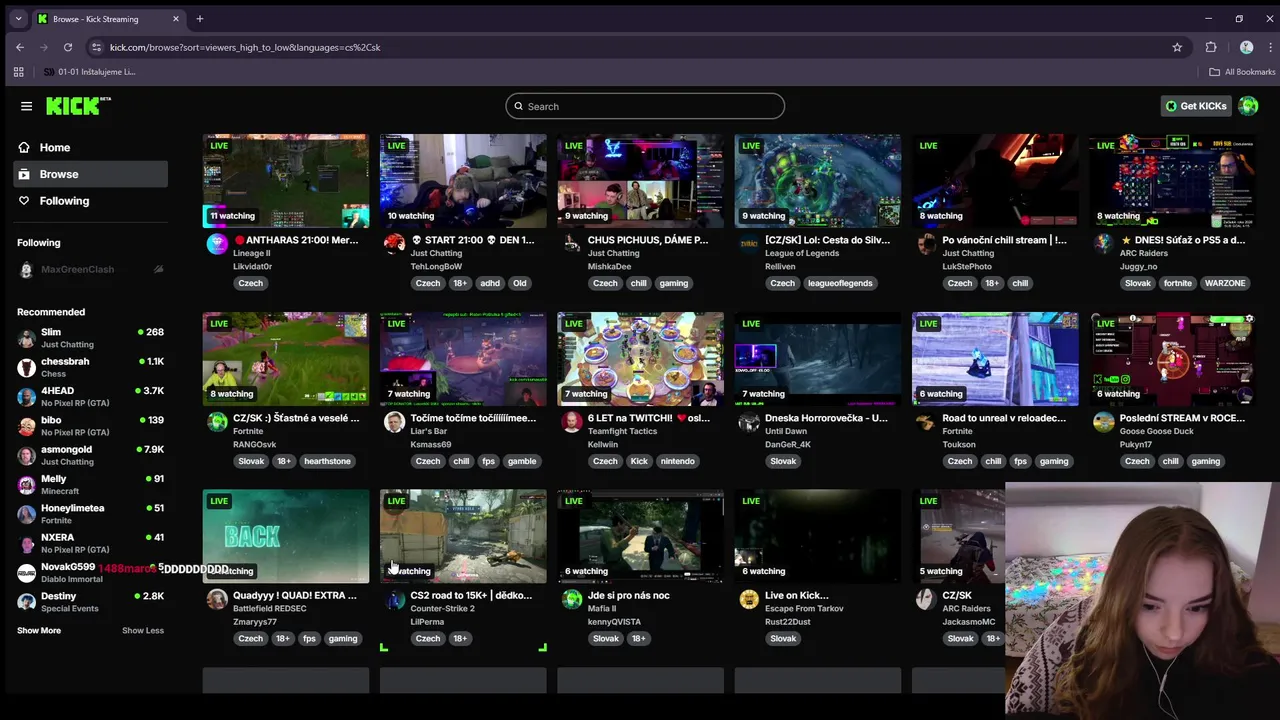Click Toukson channel avatar
This screenshot has height=720, width=1280.
(926, 421)
